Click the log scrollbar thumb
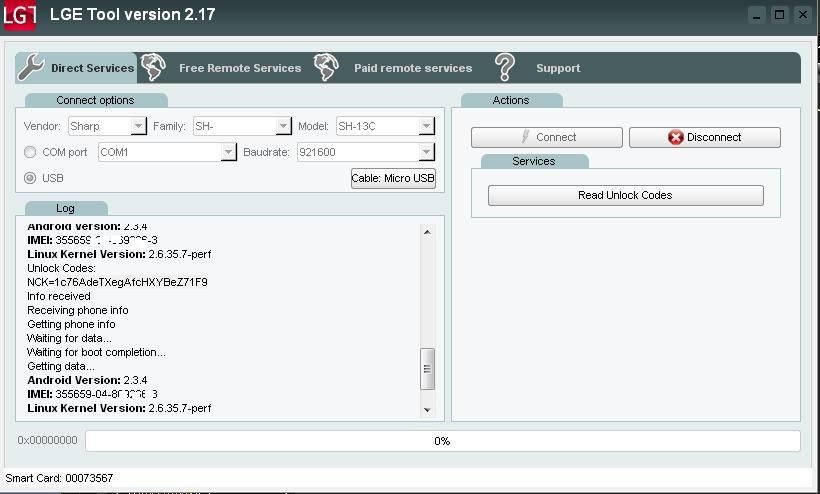Viewport: 820px width, 494px height. click(427, 369)
